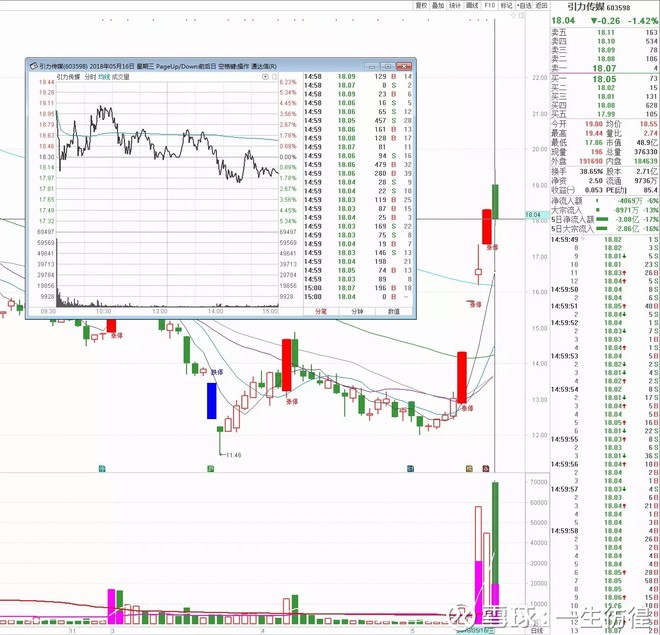Click the 换手 value 38.65%

click(591, 172)
